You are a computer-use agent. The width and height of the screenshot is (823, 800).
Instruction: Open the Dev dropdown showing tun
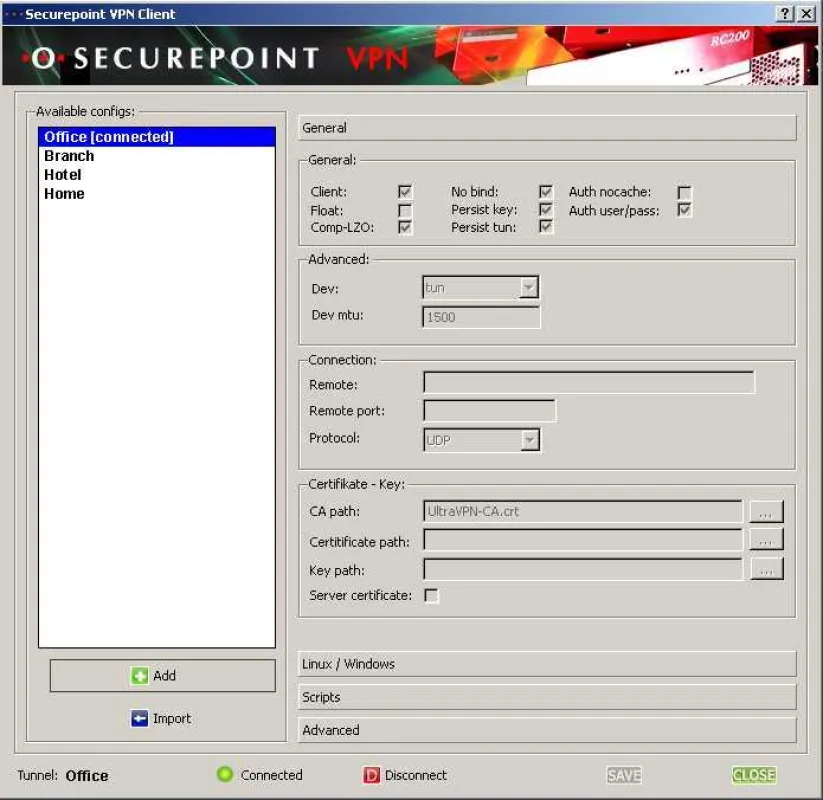coord(480,288)
